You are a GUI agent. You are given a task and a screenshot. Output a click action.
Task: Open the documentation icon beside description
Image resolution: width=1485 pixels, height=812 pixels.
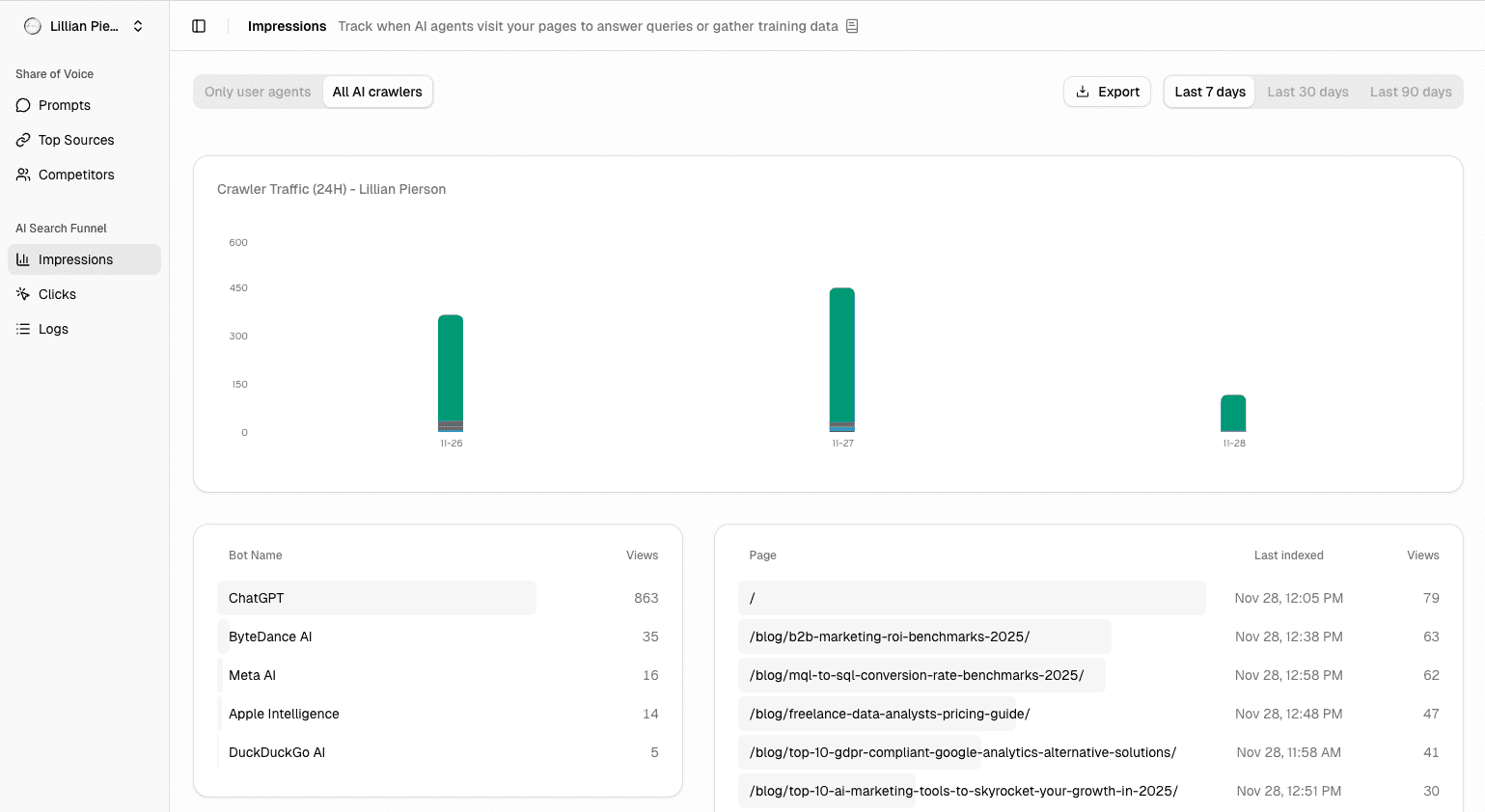(x=852, y=26)
